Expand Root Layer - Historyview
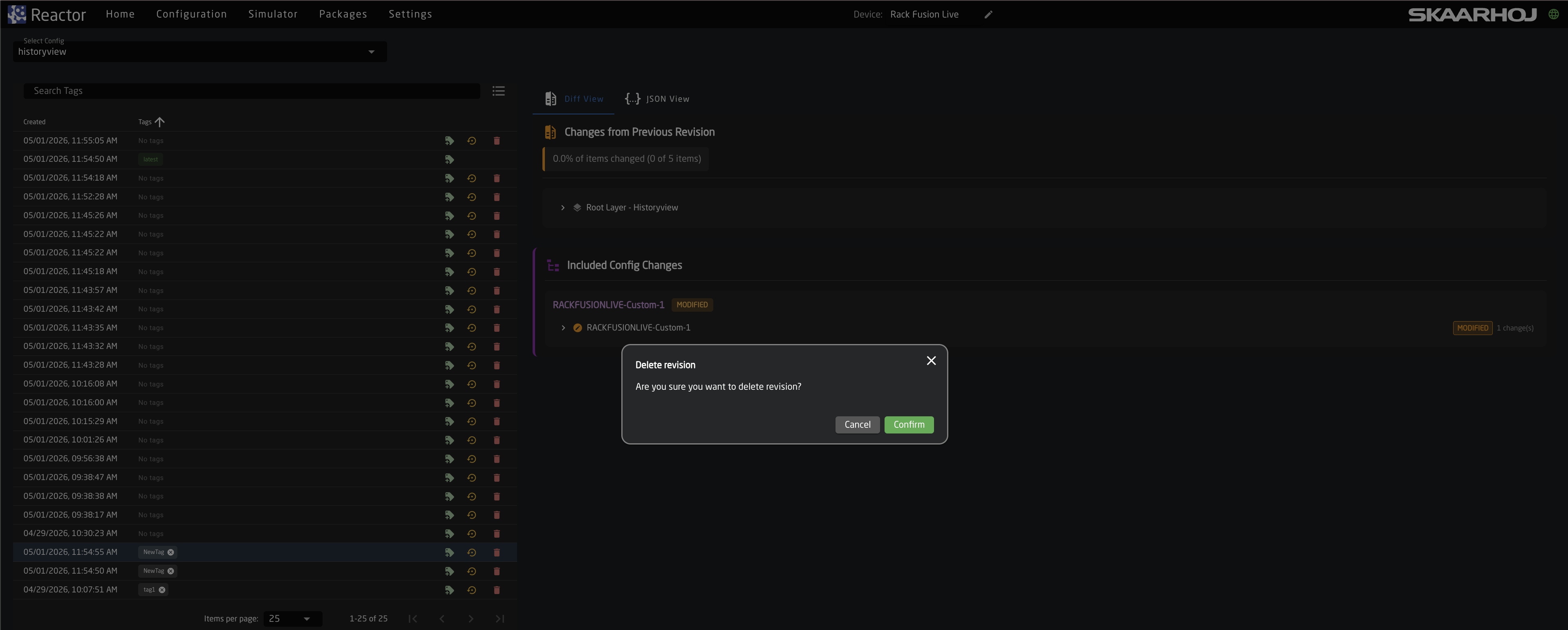The width and height of the screenshot is (1568, 630). tap(562, 208)
